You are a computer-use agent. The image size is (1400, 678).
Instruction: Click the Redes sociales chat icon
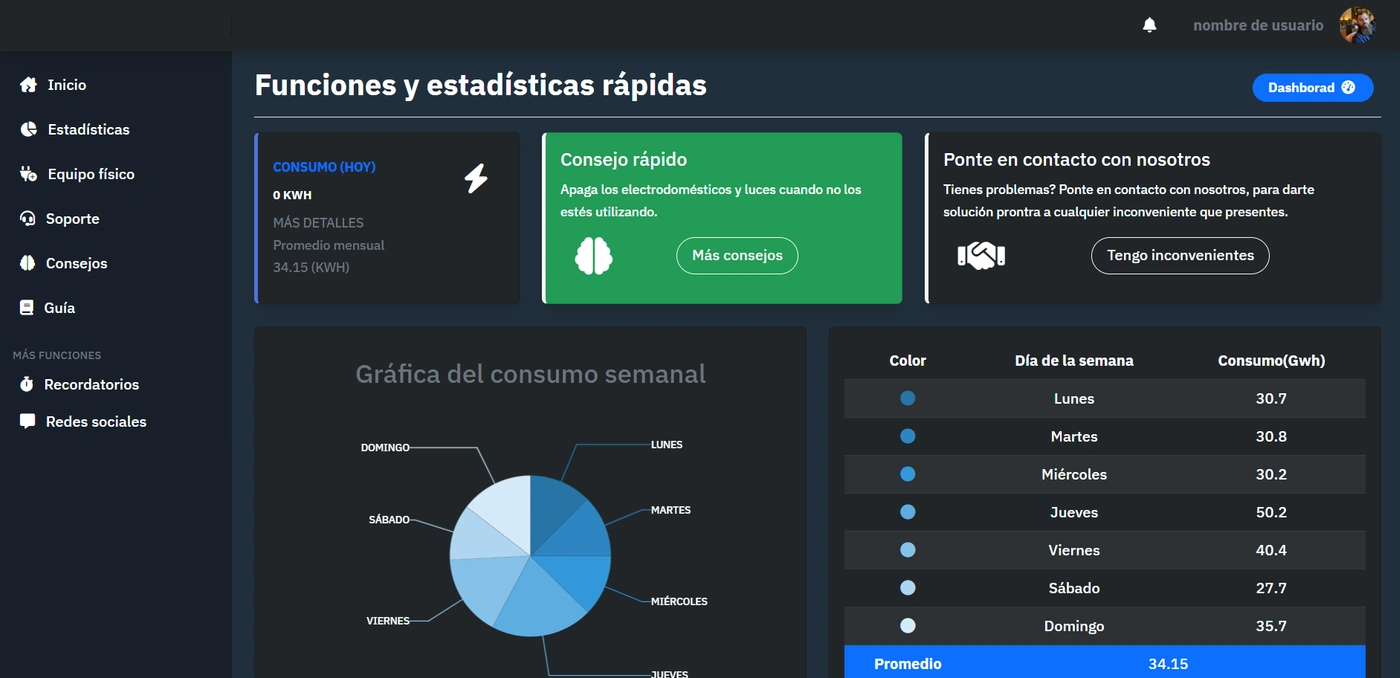(29, 420)
